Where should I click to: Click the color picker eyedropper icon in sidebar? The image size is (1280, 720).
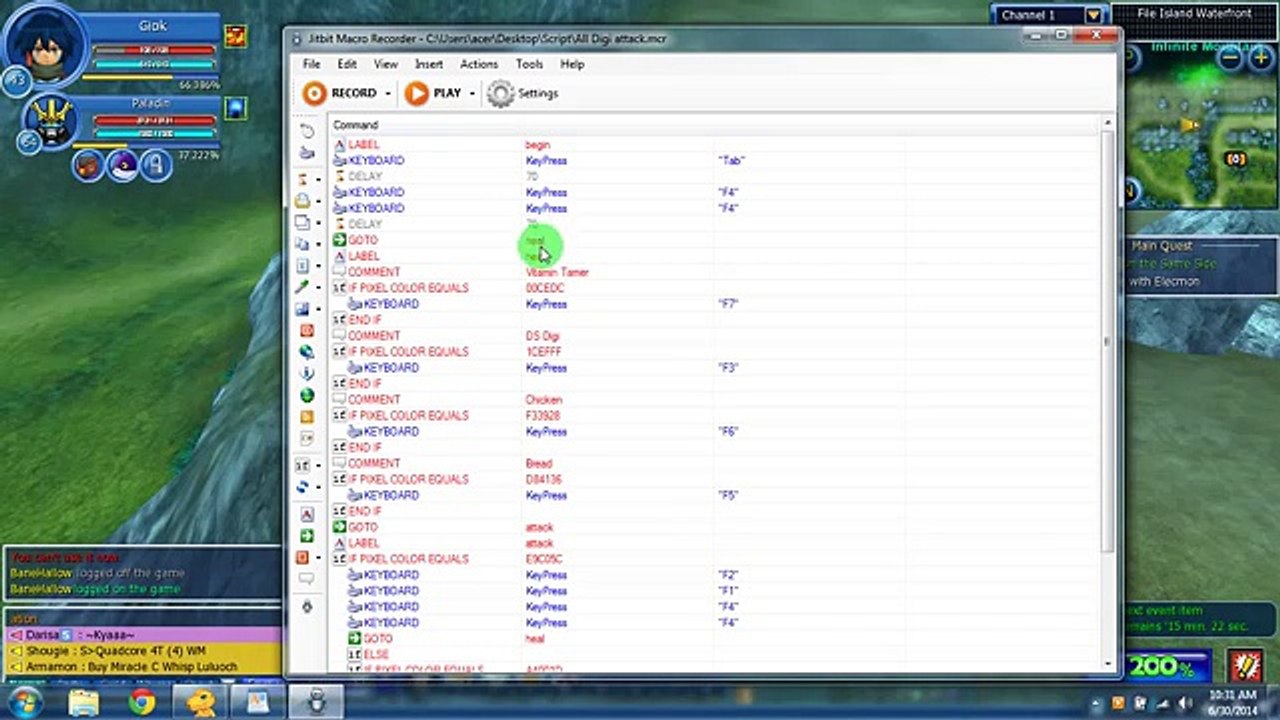(303, 287)
